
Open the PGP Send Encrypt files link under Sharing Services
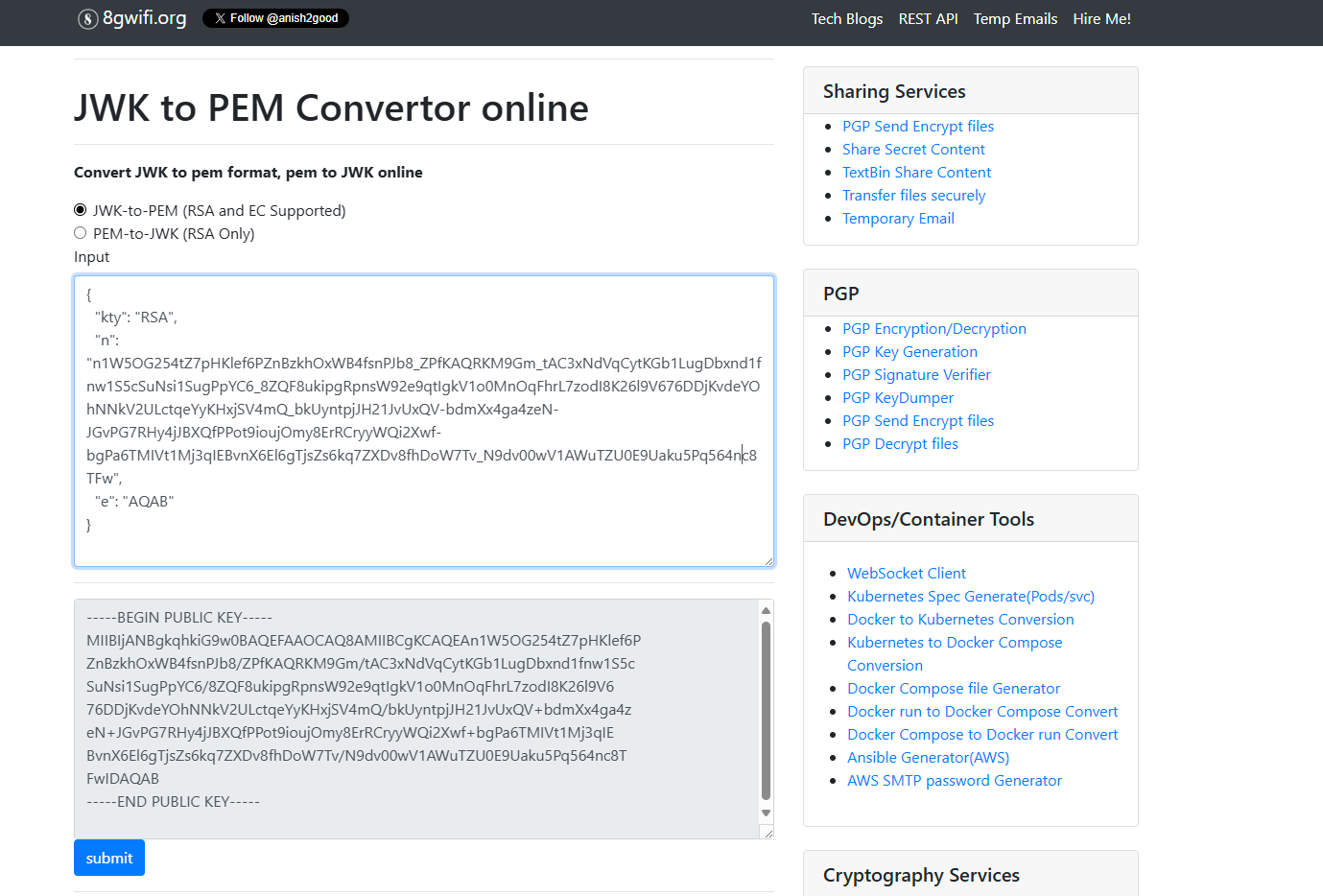click(918, 127)
